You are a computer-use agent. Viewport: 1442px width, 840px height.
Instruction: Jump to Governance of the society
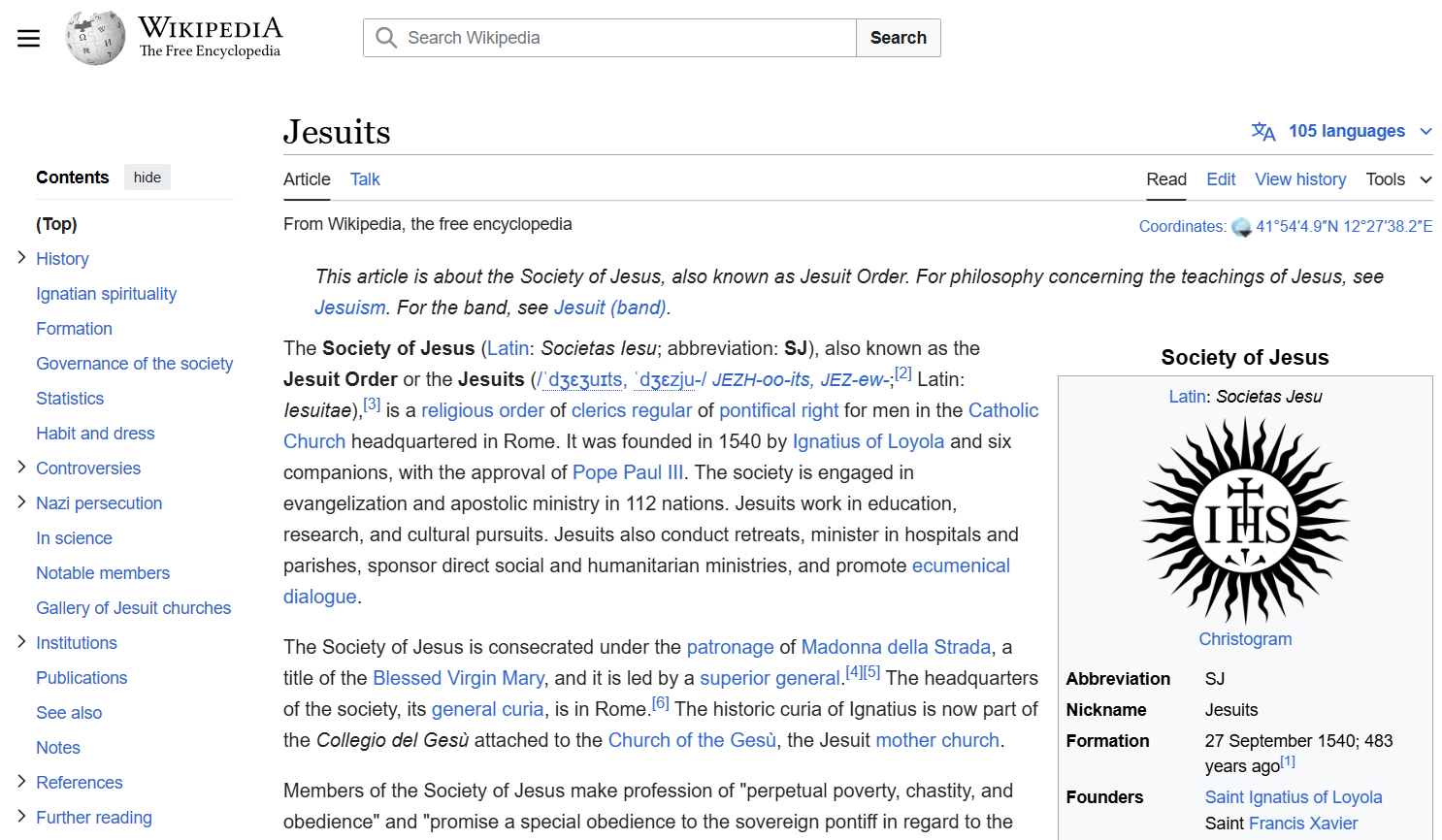134,364
